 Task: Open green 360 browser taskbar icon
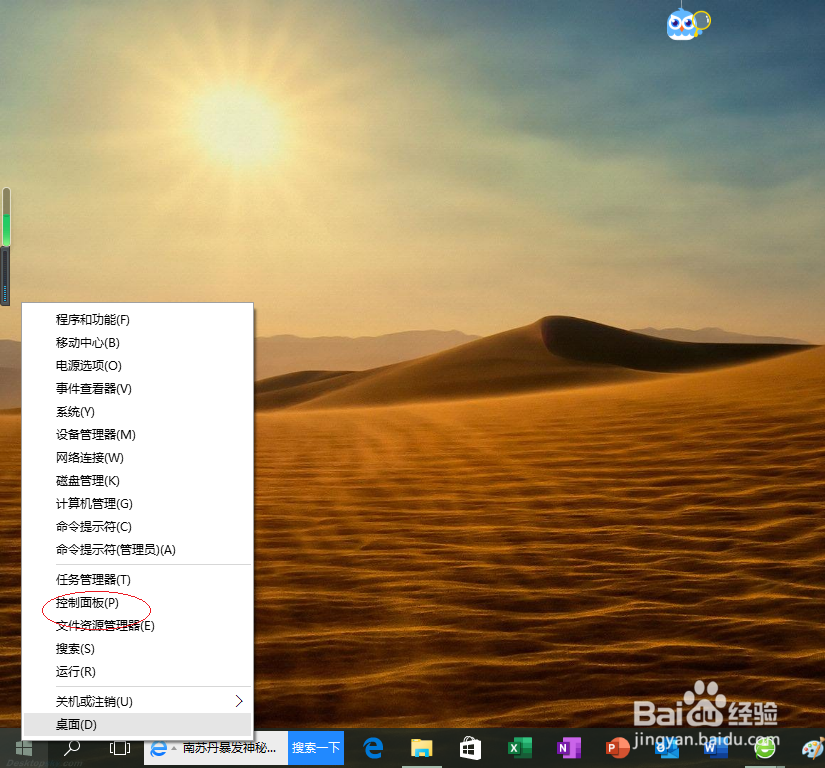coord(764,747)
